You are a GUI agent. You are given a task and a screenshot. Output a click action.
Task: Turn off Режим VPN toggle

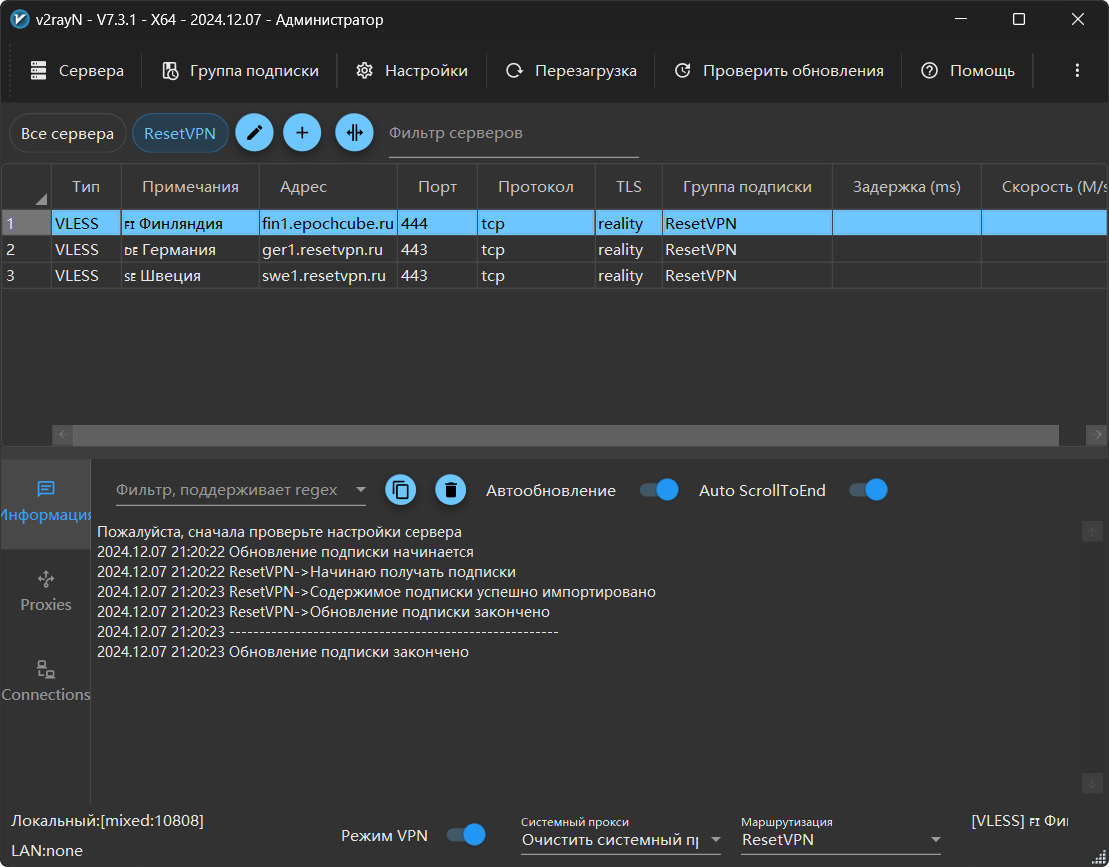point(465,835)
